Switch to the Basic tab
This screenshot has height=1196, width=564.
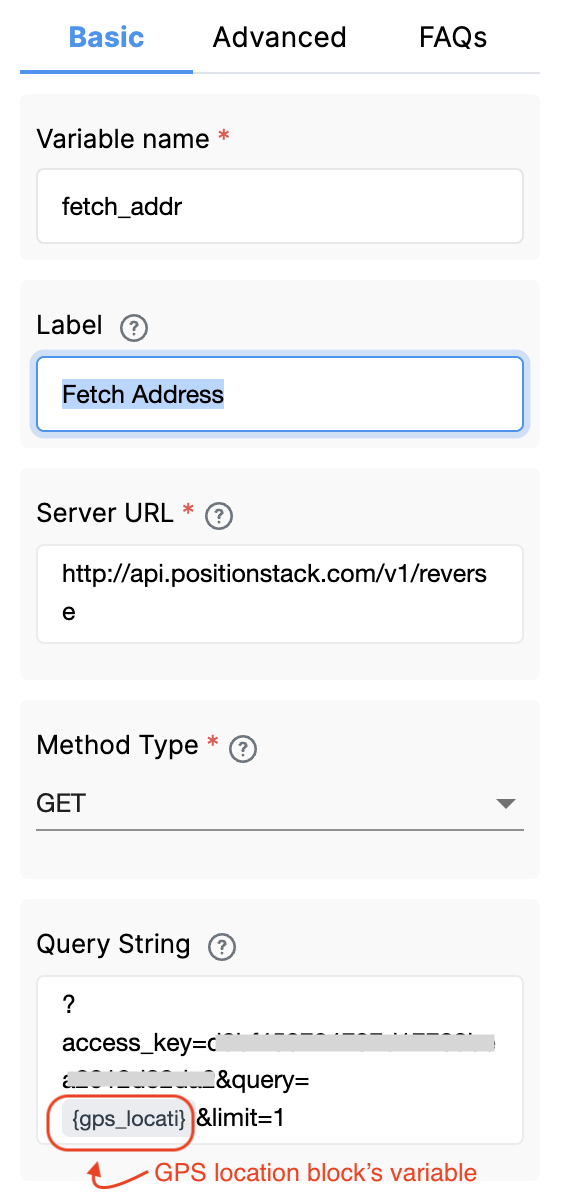106,37
